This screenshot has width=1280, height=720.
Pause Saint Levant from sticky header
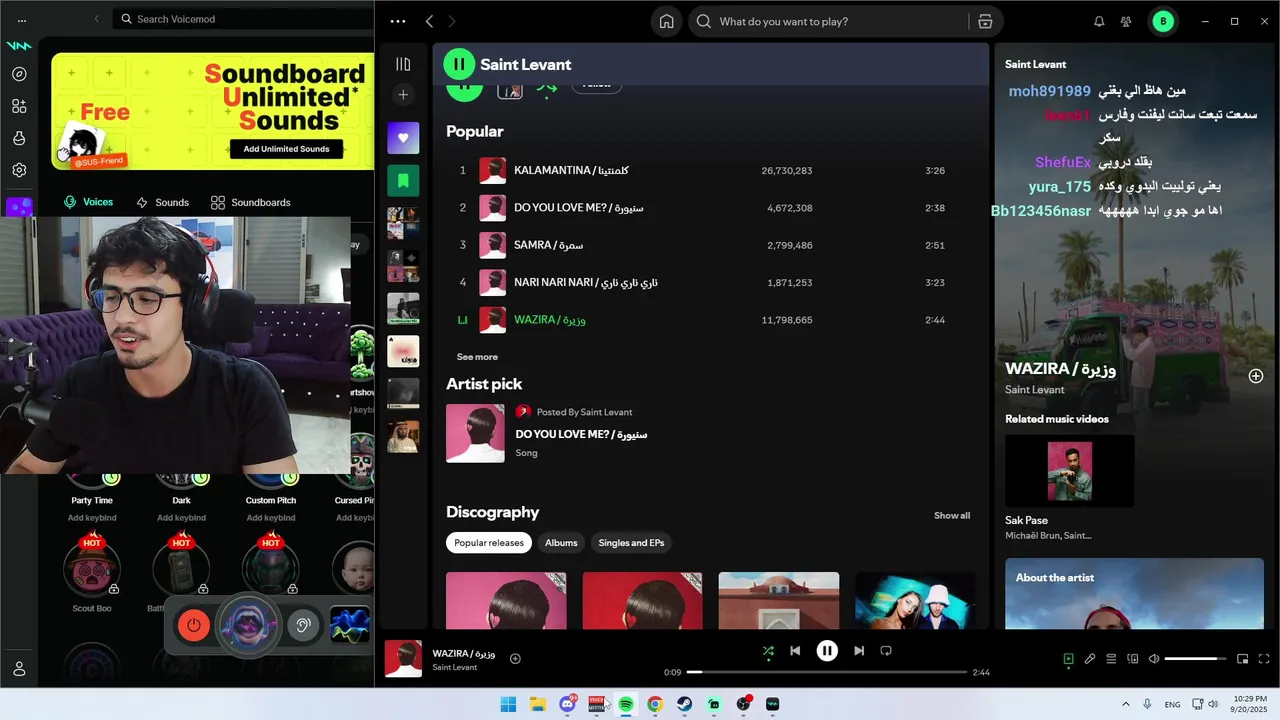[459, 64]
